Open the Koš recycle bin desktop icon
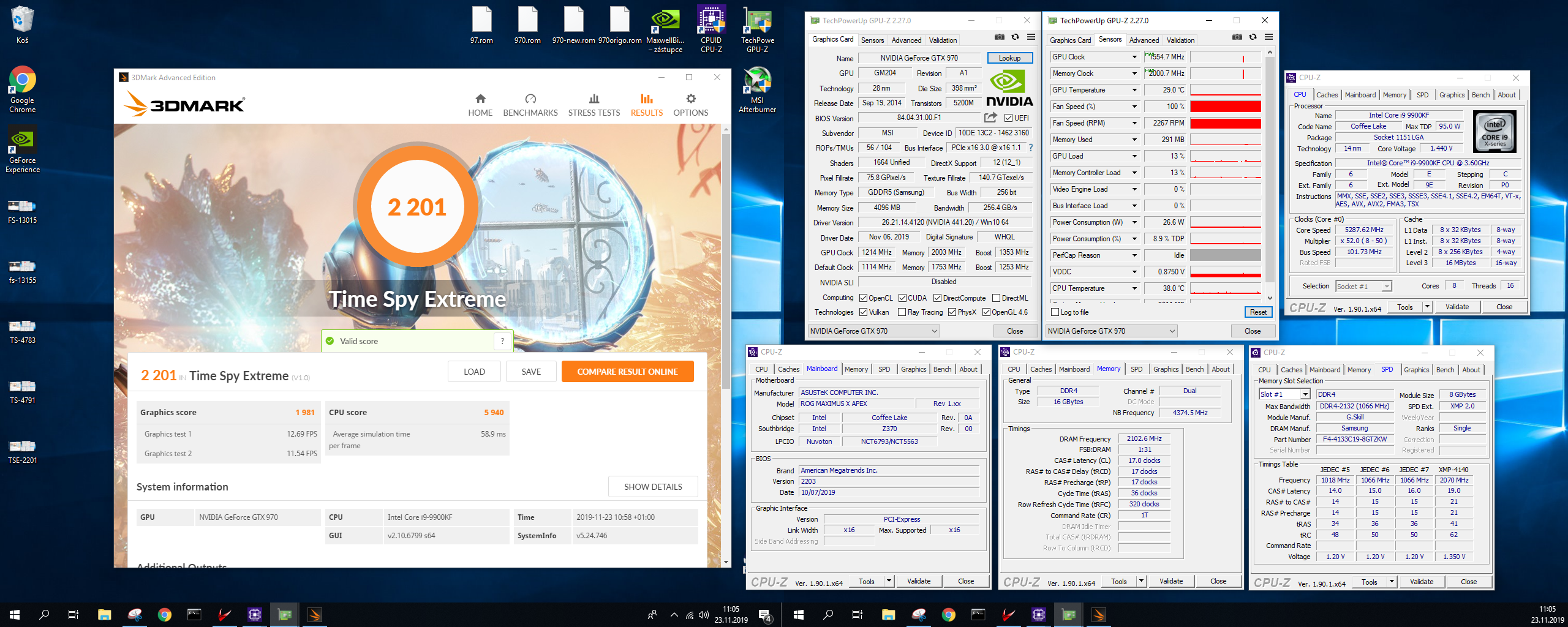This screenshot has height=627, width=1568. tap(22, 24)
